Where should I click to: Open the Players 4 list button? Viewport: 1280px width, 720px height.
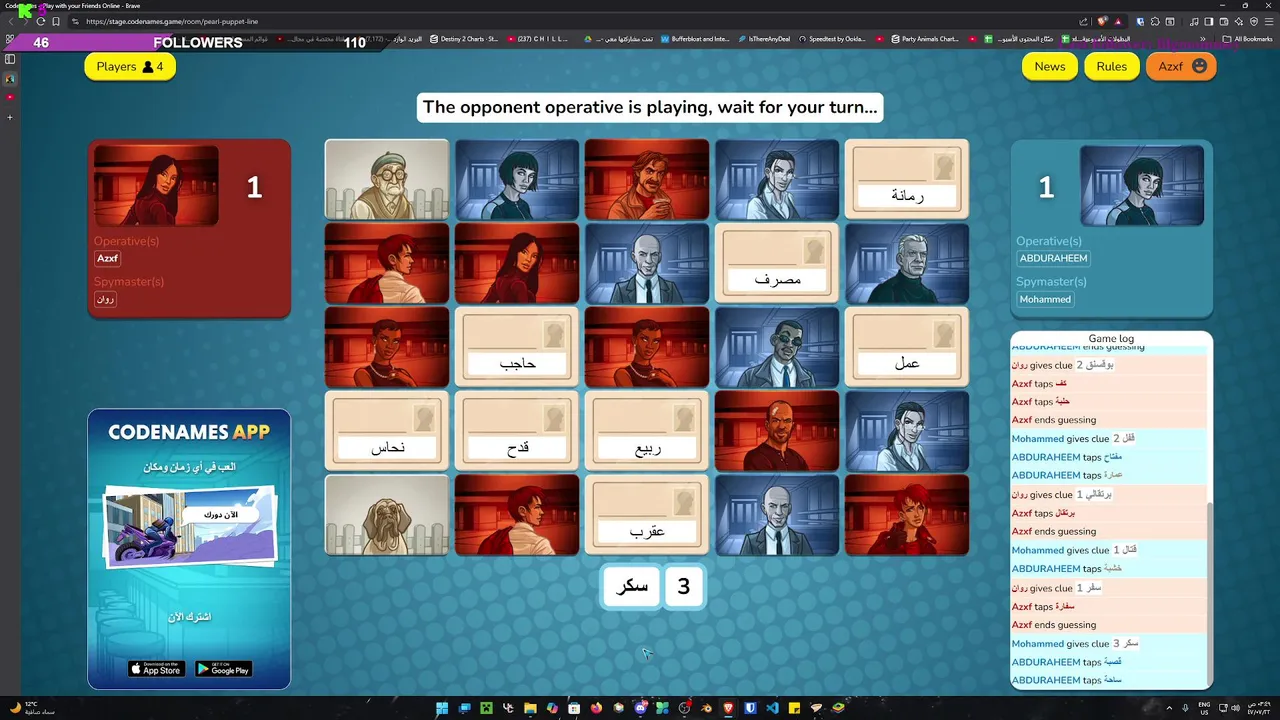[x=130, y=66]
